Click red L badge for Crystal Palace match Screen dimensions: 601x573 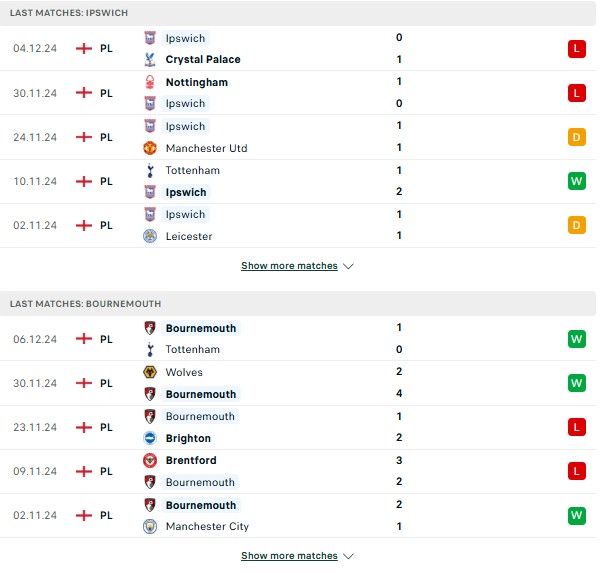click(x=576, y=49)
